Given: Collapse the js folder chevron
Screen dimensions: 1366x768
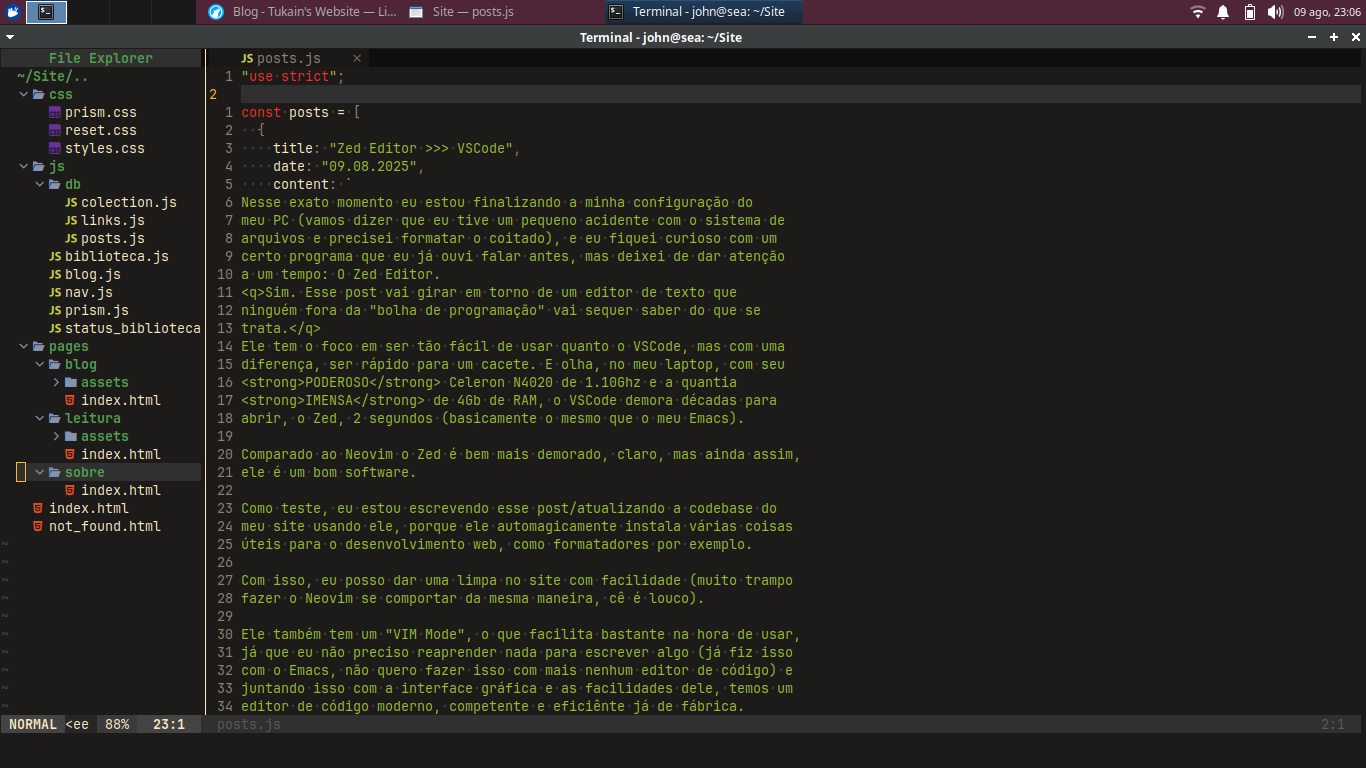Looking at the screenshot, I should coord(24,166).
